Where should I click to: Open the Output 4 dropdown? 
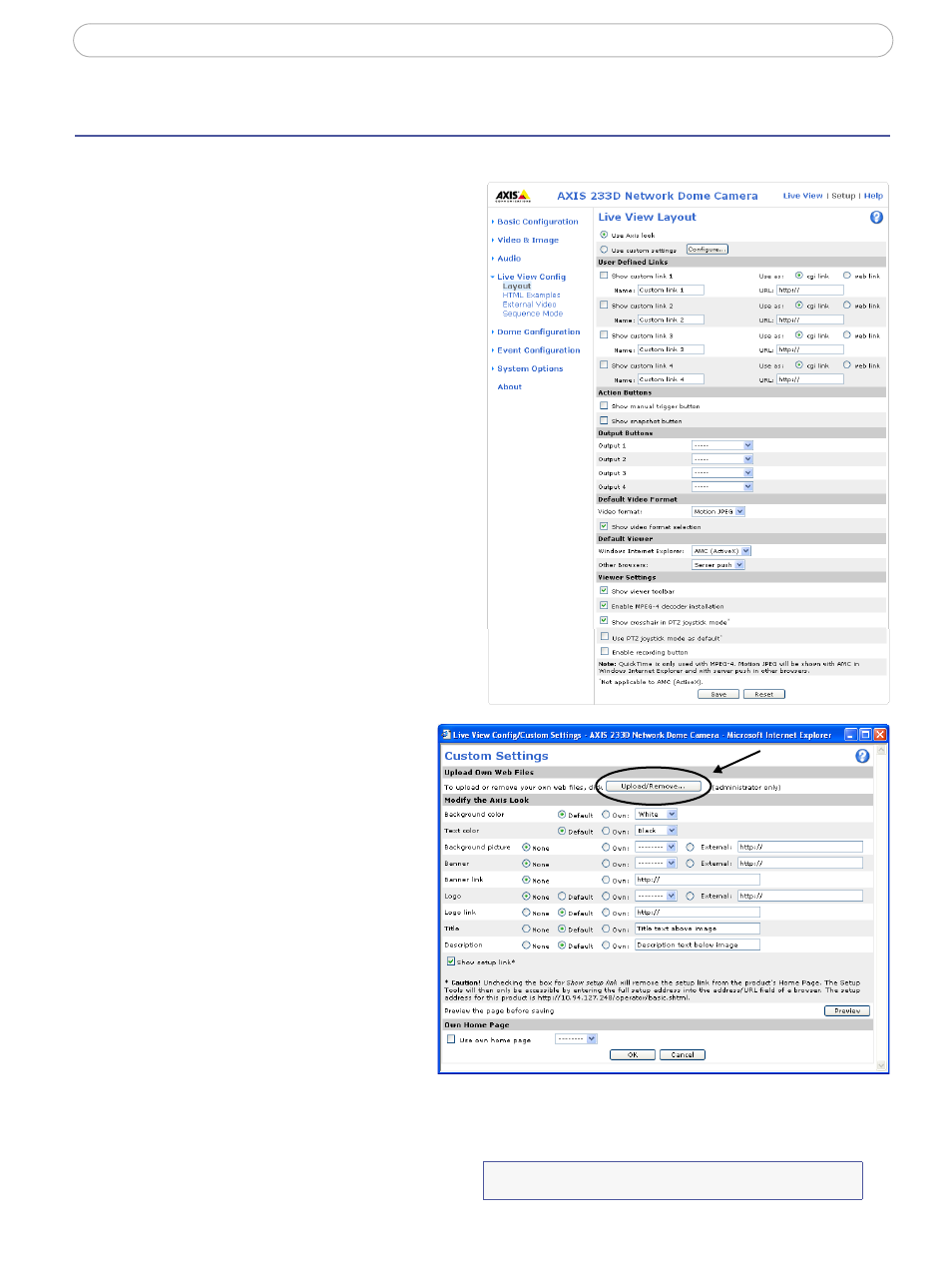pos(722,487)
